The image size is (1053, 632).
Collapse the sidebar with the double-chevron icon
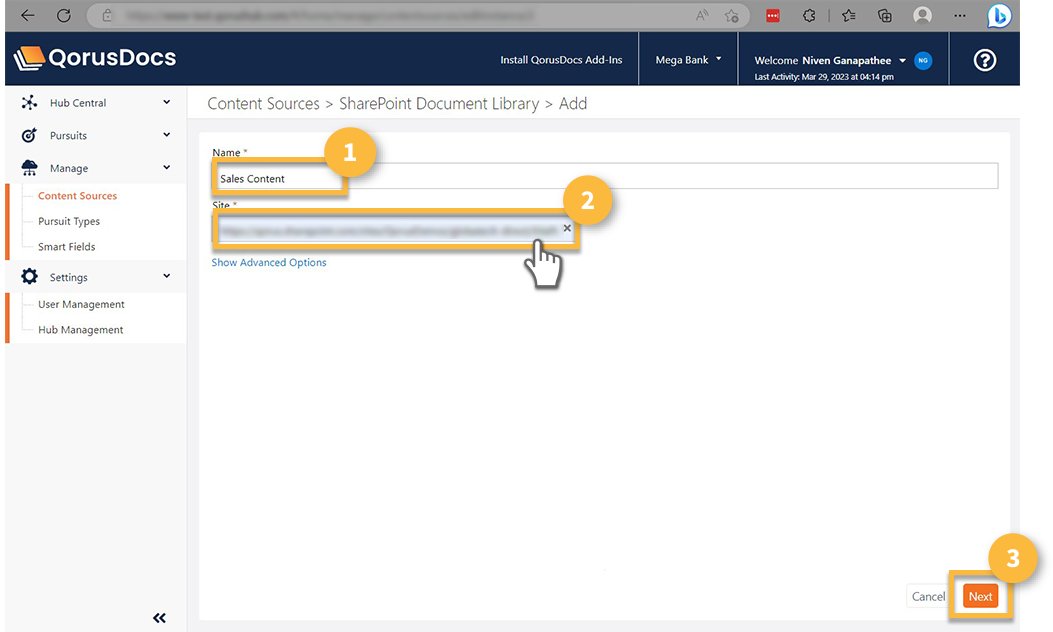click(159, 617)
